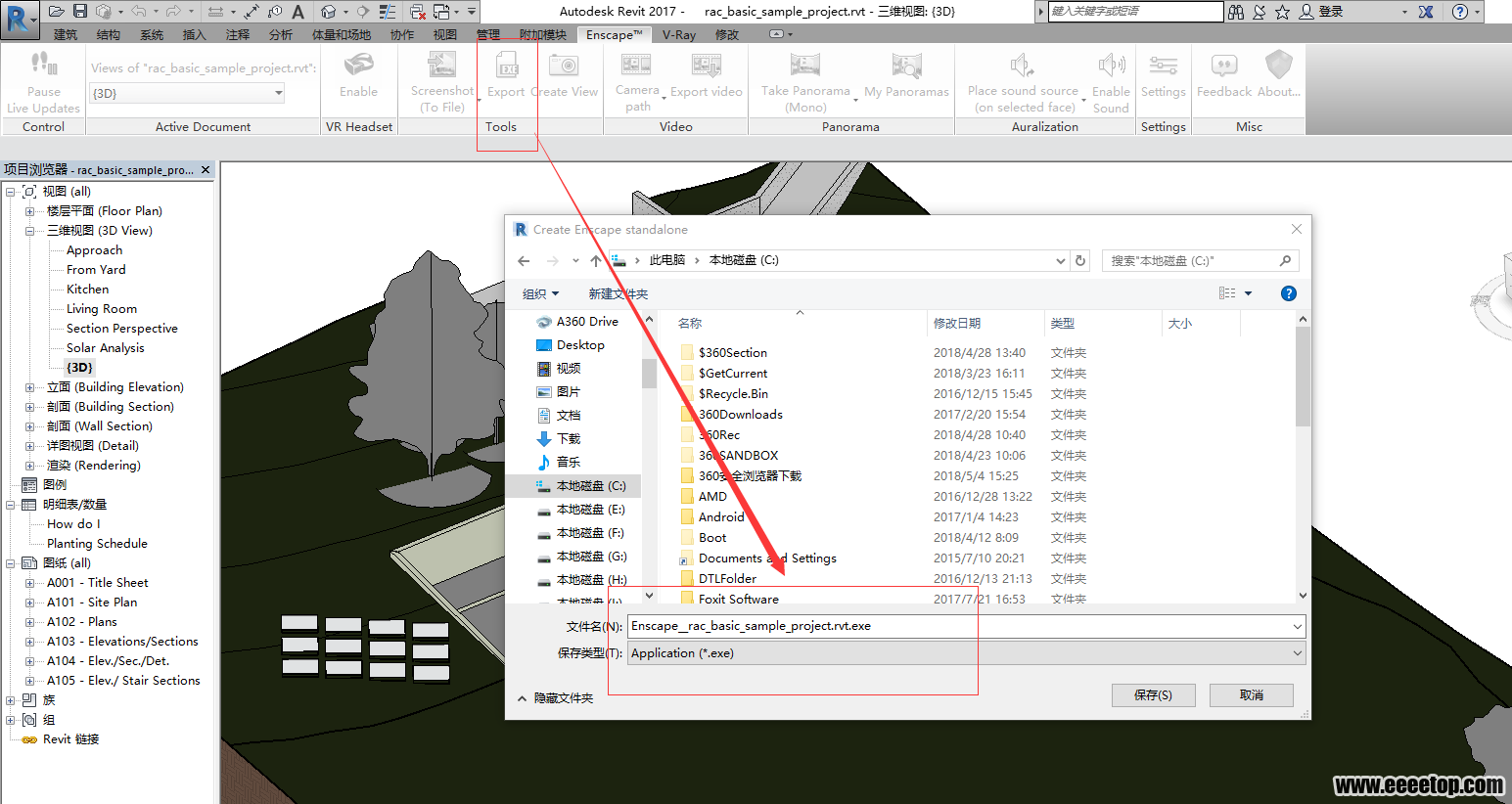
Task: Select Desktop in navigation pane
Action: pyautogui.click(x=573, y=345)
